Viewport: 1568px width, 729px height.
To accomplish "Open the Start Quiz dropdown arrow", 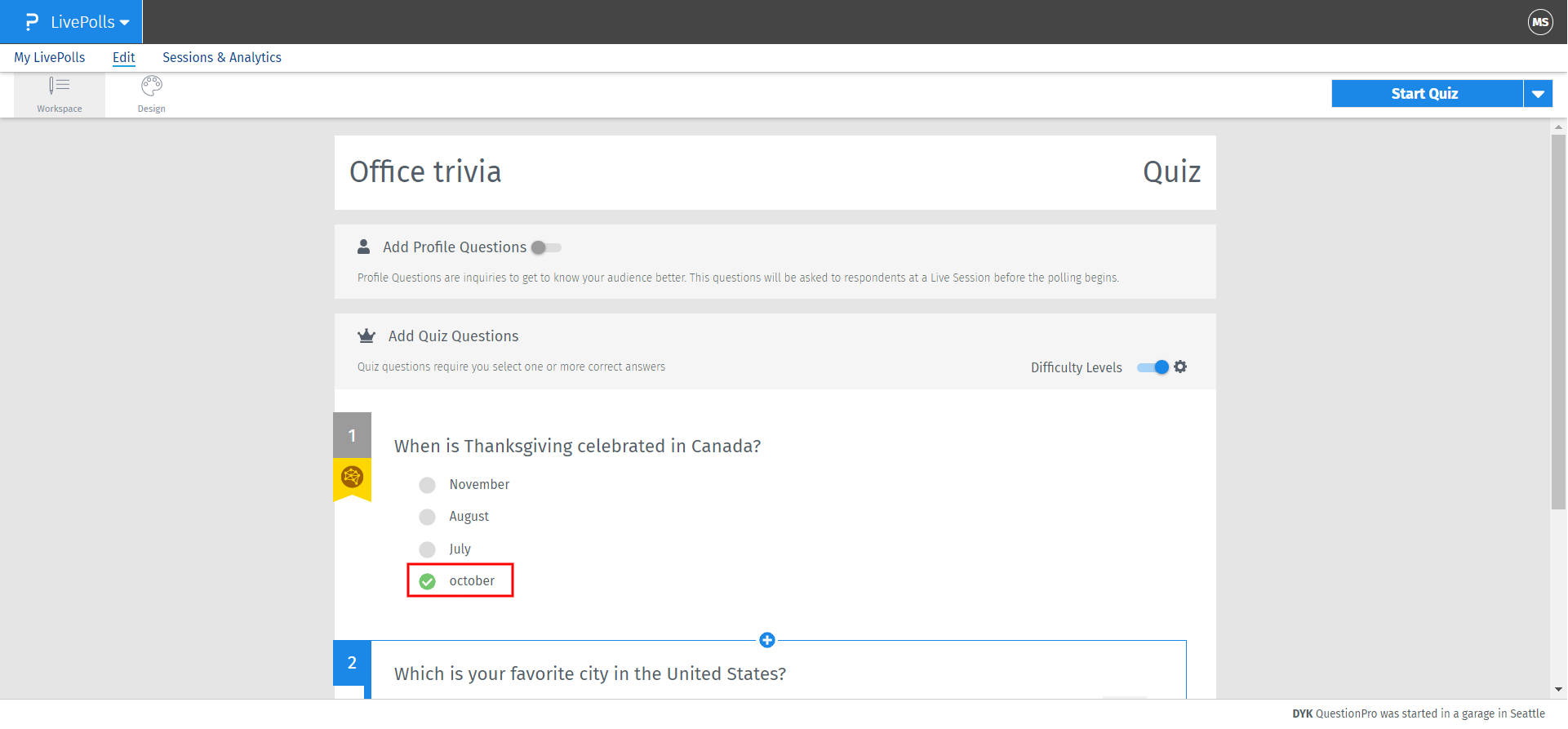I will coord(1538,94).
